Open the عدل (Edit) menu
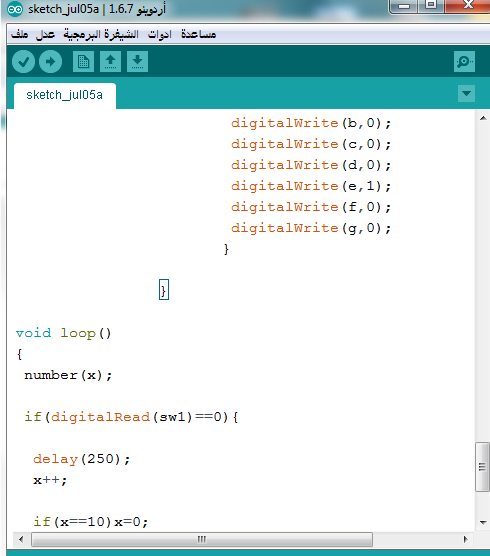Image resolution: width=490 pixels, height=556 pixels. (45, 34)
